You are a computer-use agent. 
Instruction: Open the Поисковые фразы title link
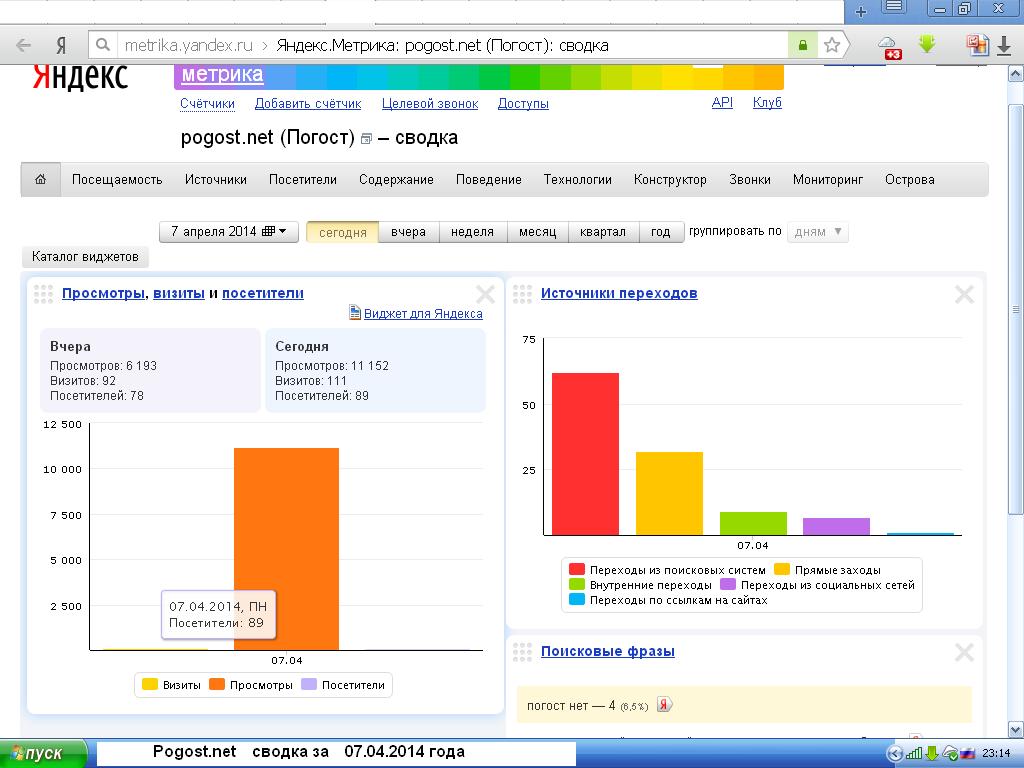(x=607, y=651)
